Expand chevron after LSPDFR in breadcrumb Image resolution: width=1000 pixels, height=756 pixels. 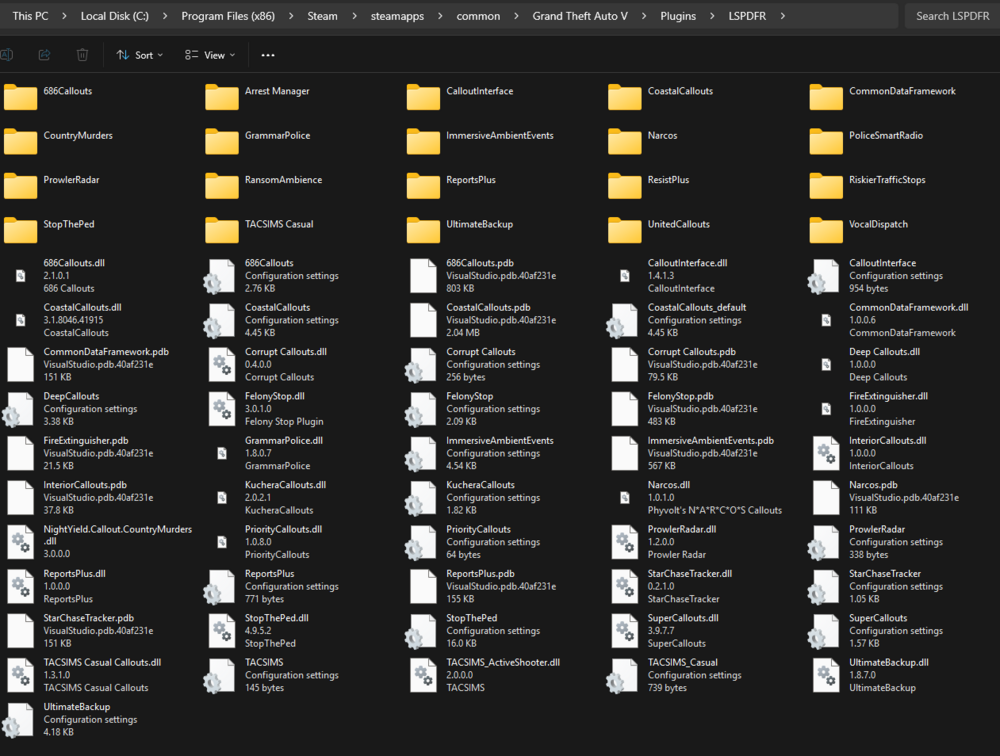point(783,16)
